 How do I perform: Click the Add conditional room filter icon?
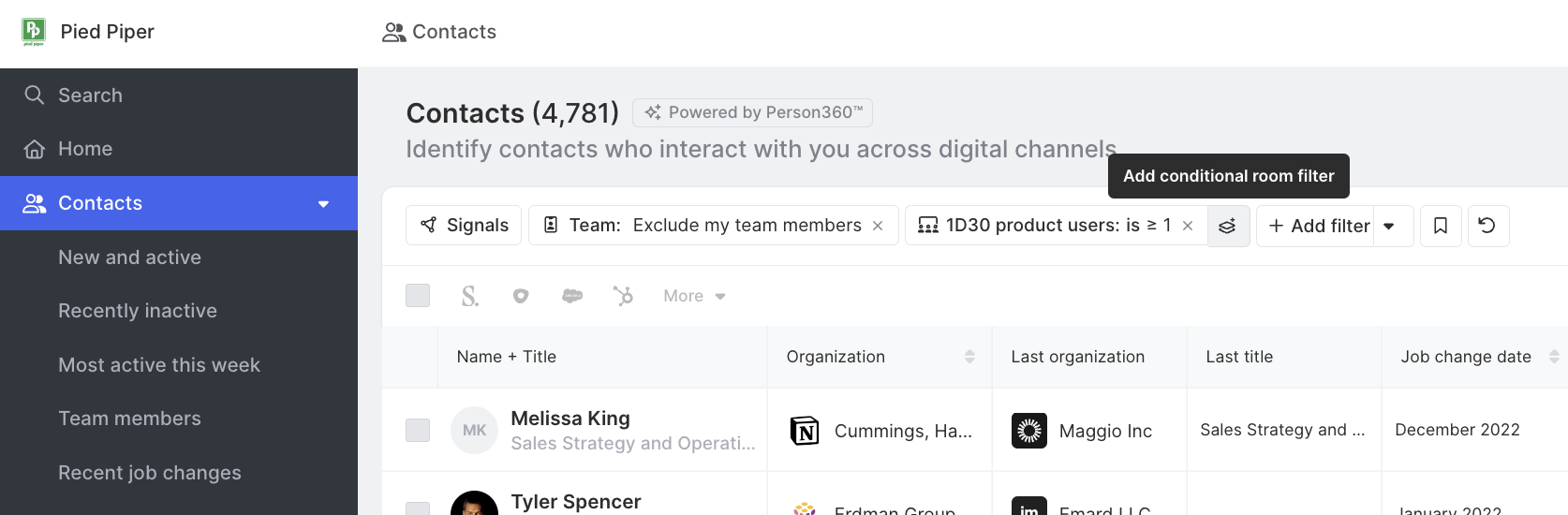pos(1228,226)
